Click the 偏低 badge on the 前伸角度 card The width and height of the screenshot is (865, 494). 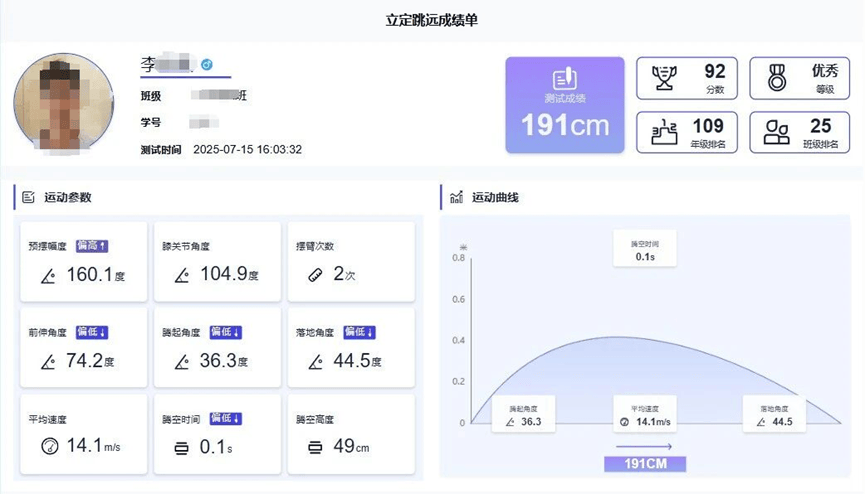tap(92, 332)
